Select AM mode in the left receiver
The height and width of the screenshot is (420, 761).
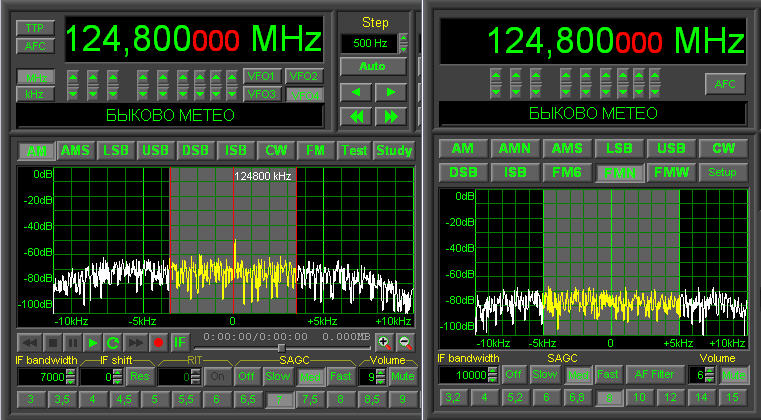36,151
